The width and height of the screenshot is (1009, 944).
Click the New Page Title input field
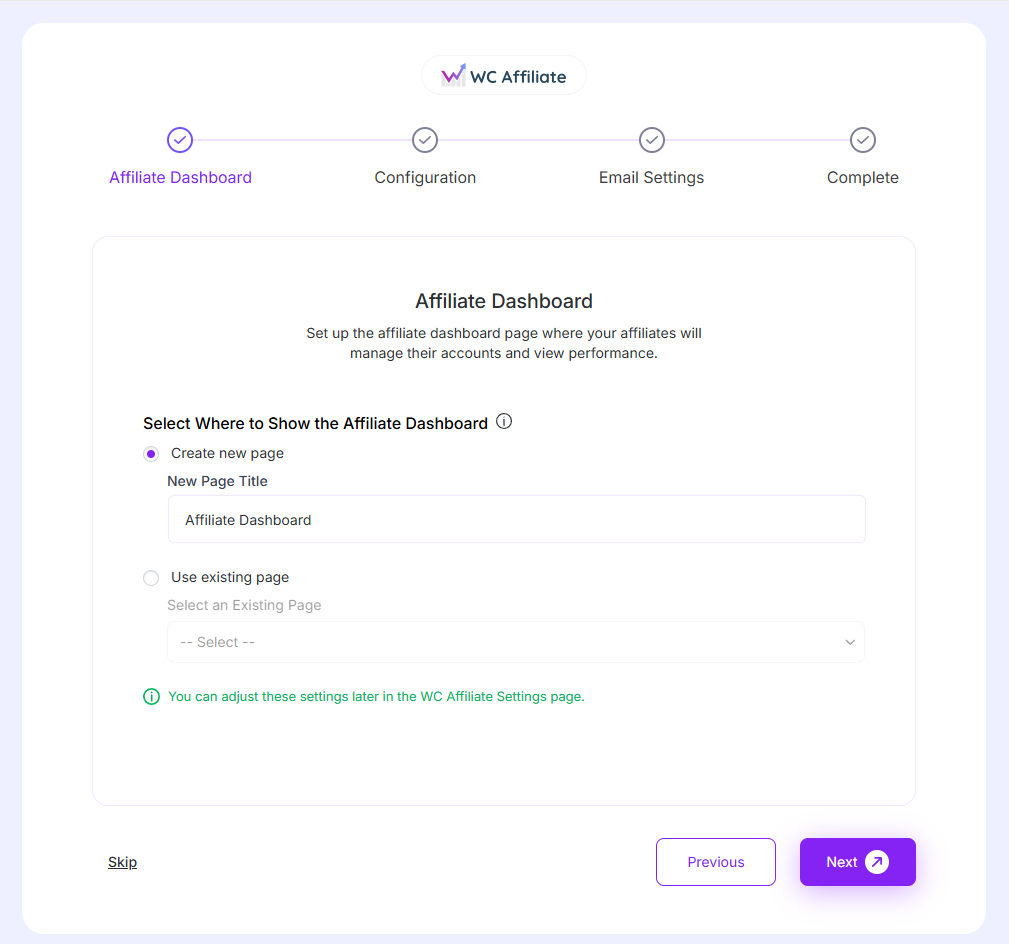516,520
